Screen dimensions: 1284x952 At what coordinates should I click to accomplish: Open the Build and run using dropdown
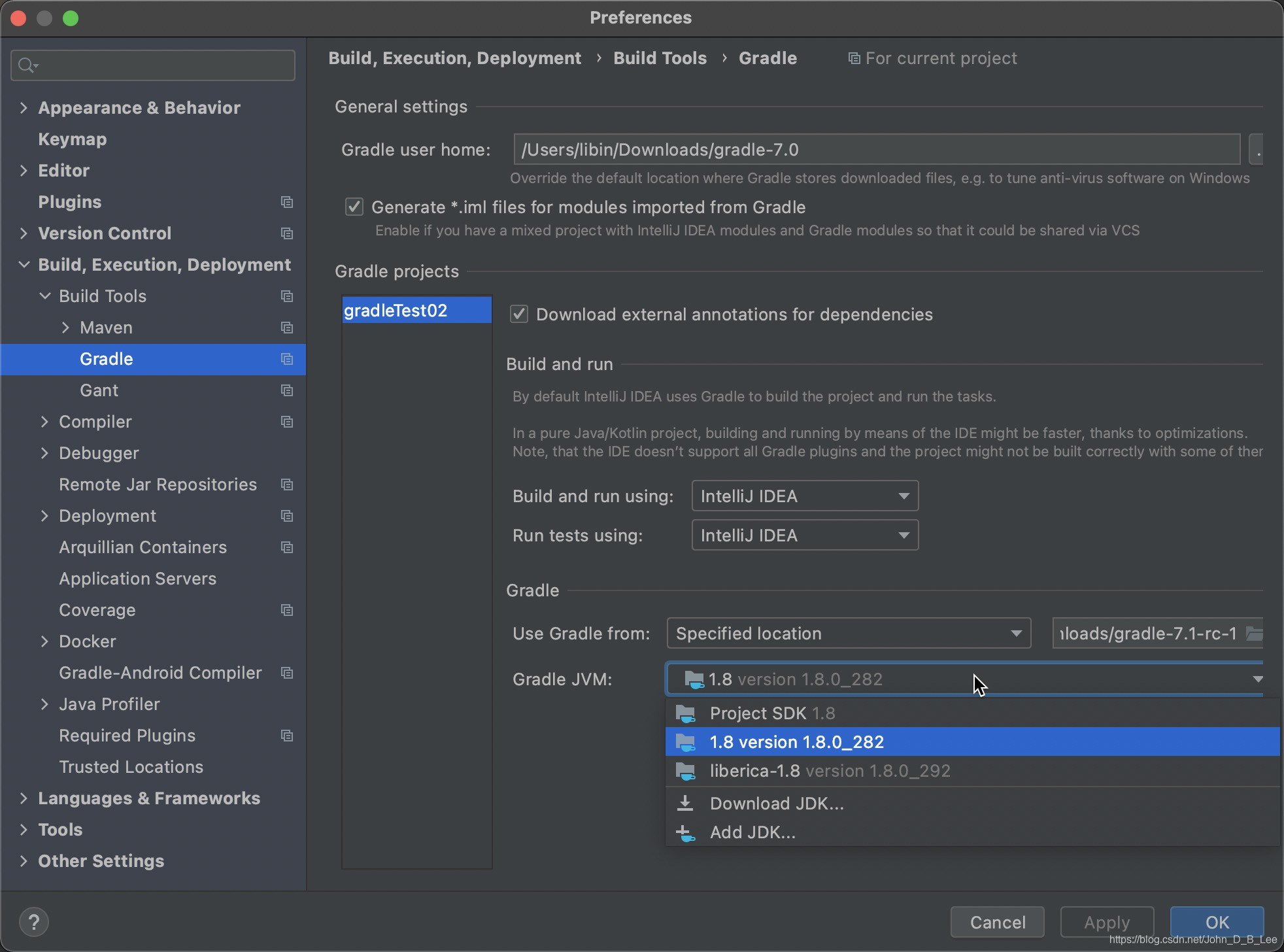pos(805,496)
